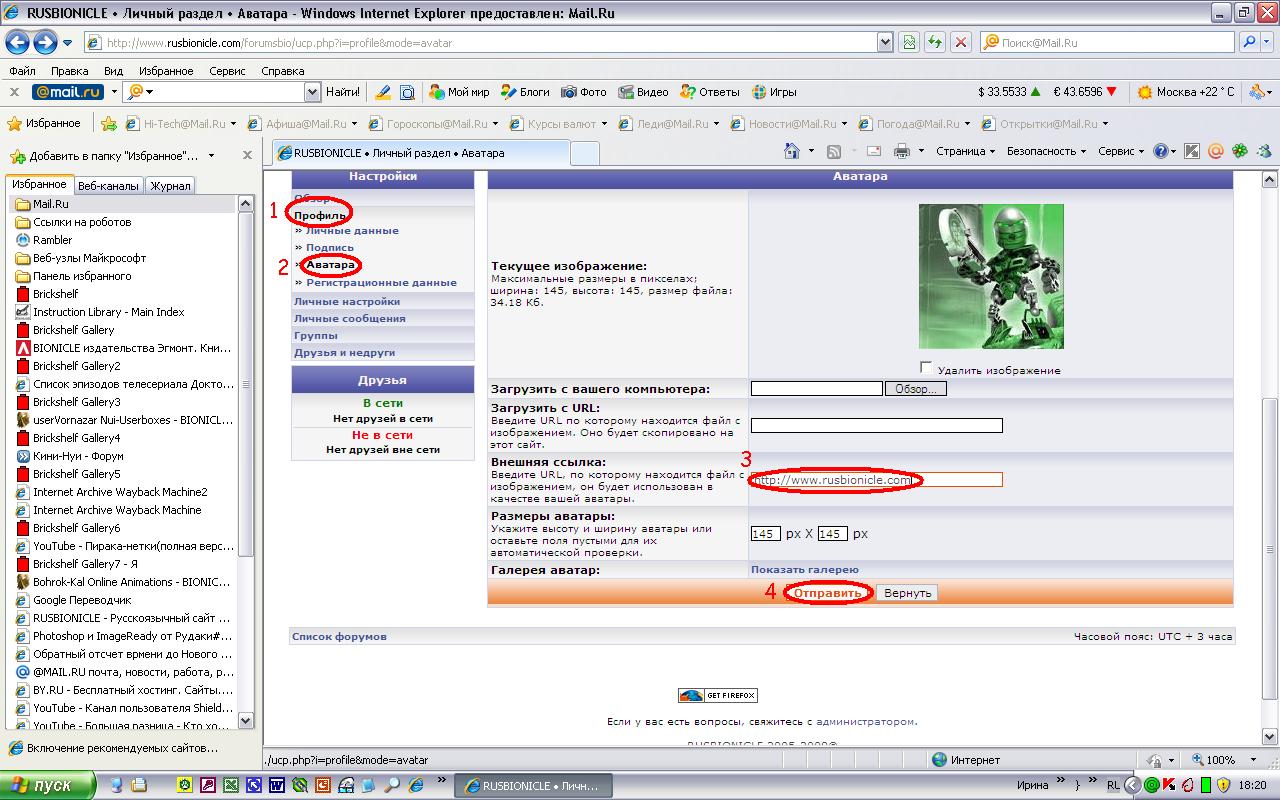Click the Excel icon in Quick Launch
The height and width of the screenshot is (800, 1280).
click(x=230, y=786)
